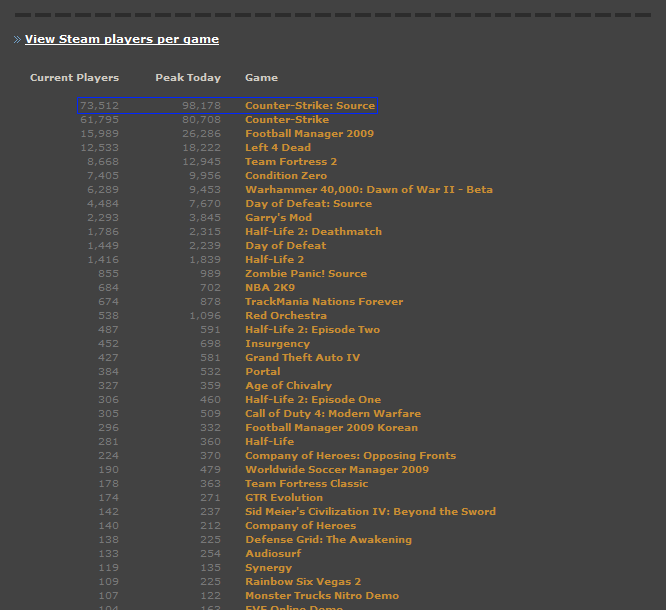Open Defense Grid: The Awakening link
Screen dimensions: 666x610
(329, 540)
